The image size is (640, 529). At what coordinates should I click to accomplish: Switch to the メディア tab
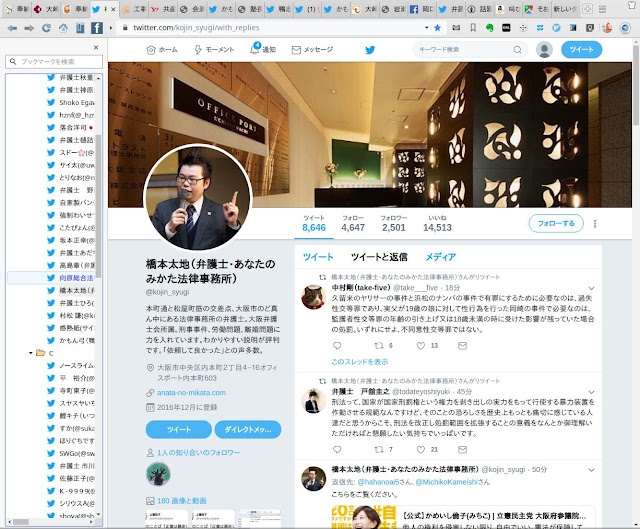[x=440, y=257]
